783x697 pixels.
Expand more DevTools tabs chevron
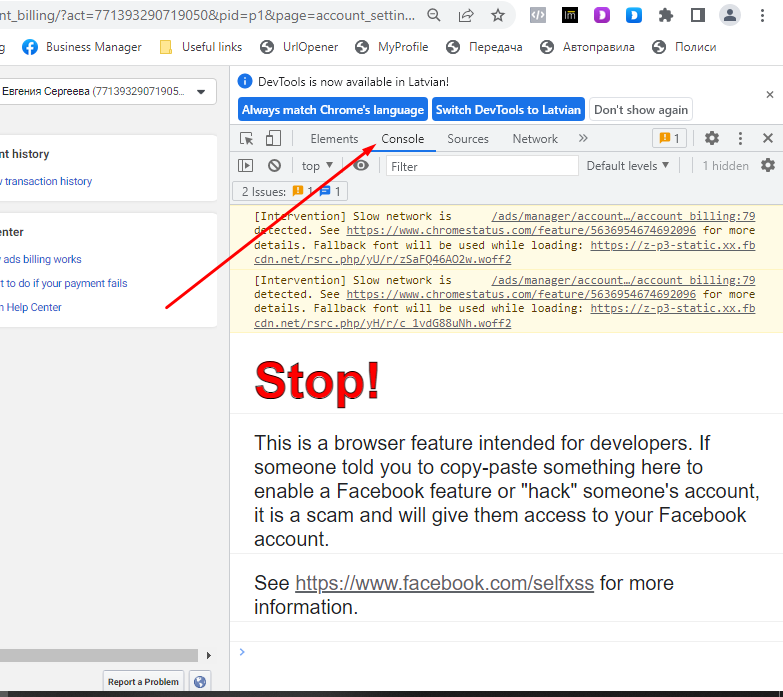[583, 138]
